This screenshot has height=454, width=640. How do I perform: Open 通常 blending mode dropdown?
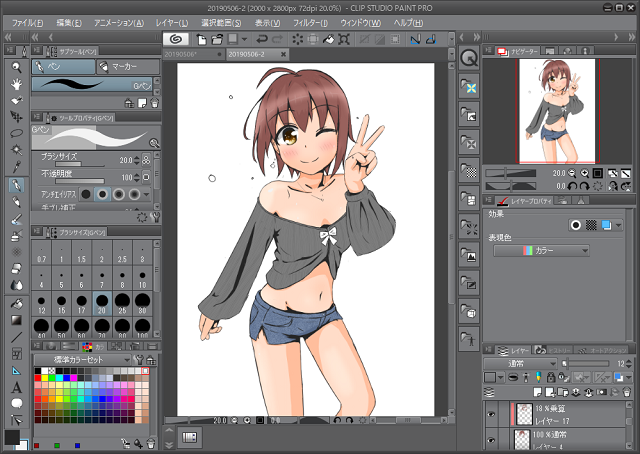[x=520, y=363]
